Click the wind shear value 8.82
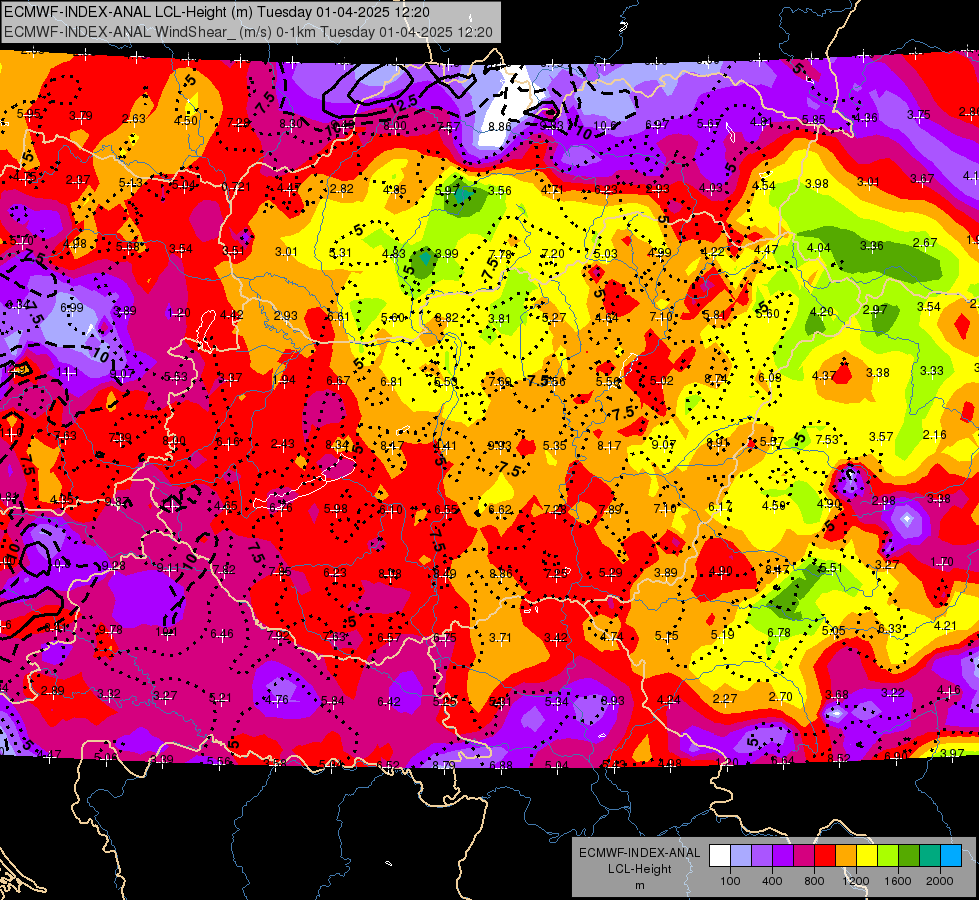 point(446,318)
